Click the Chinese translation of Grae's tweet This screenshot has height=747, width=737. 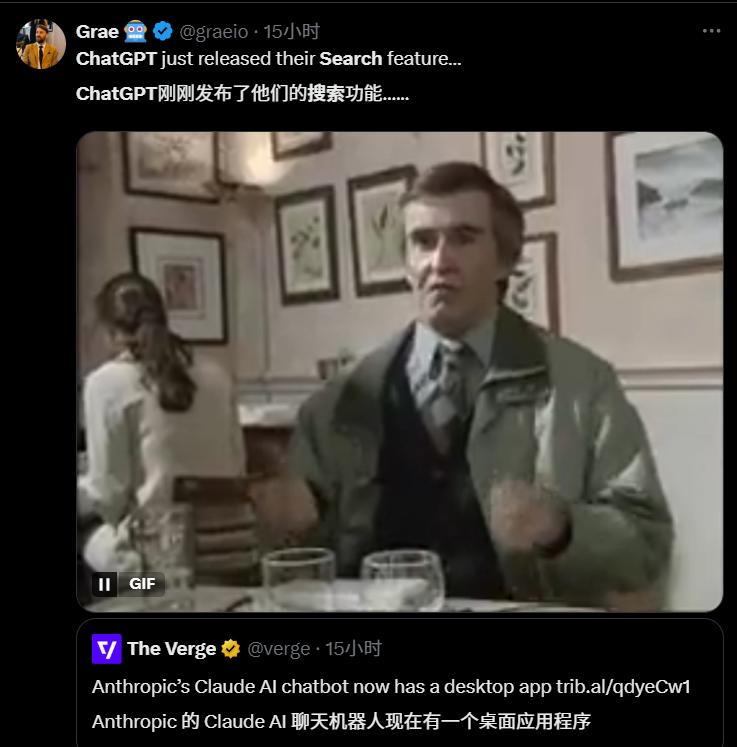coord(242,93)
